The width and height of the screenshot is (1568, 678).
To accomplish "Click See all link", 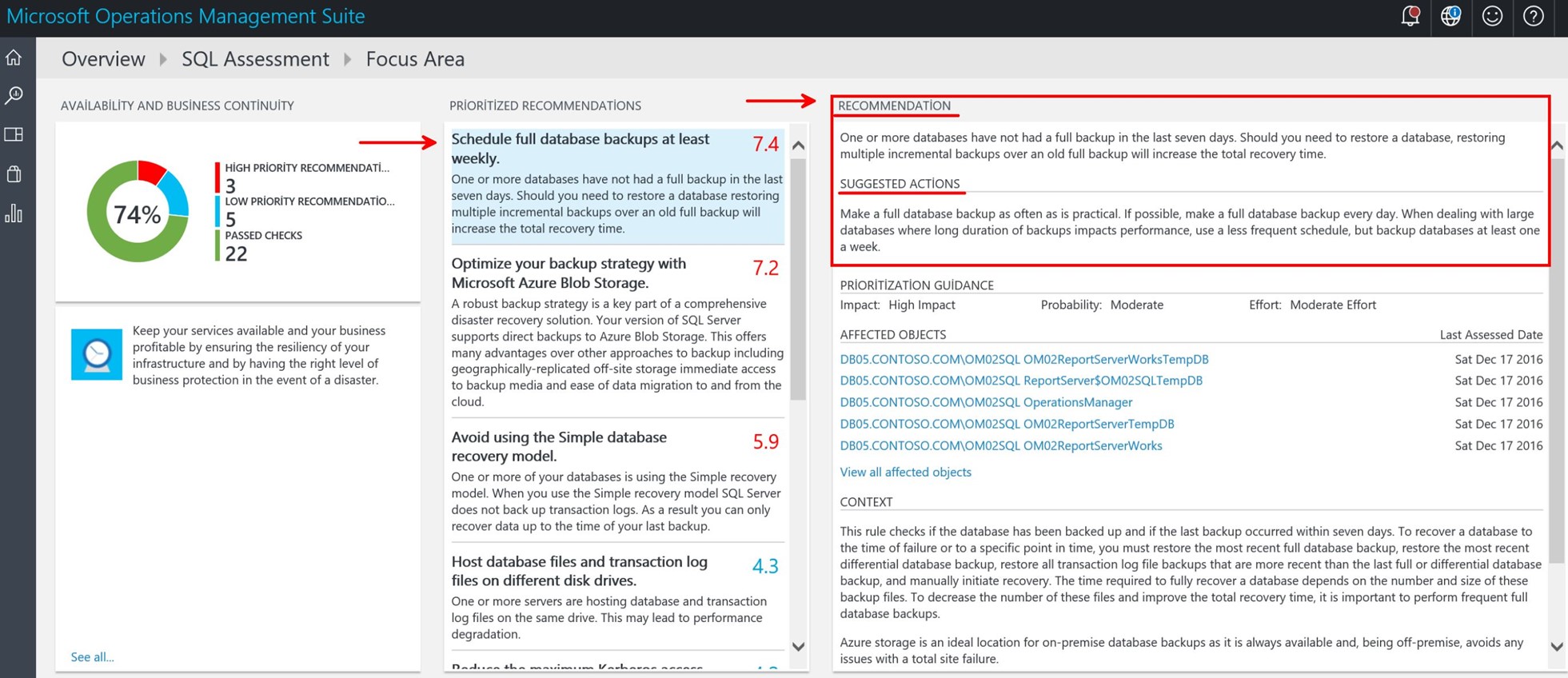I will (x=92, y=657).
